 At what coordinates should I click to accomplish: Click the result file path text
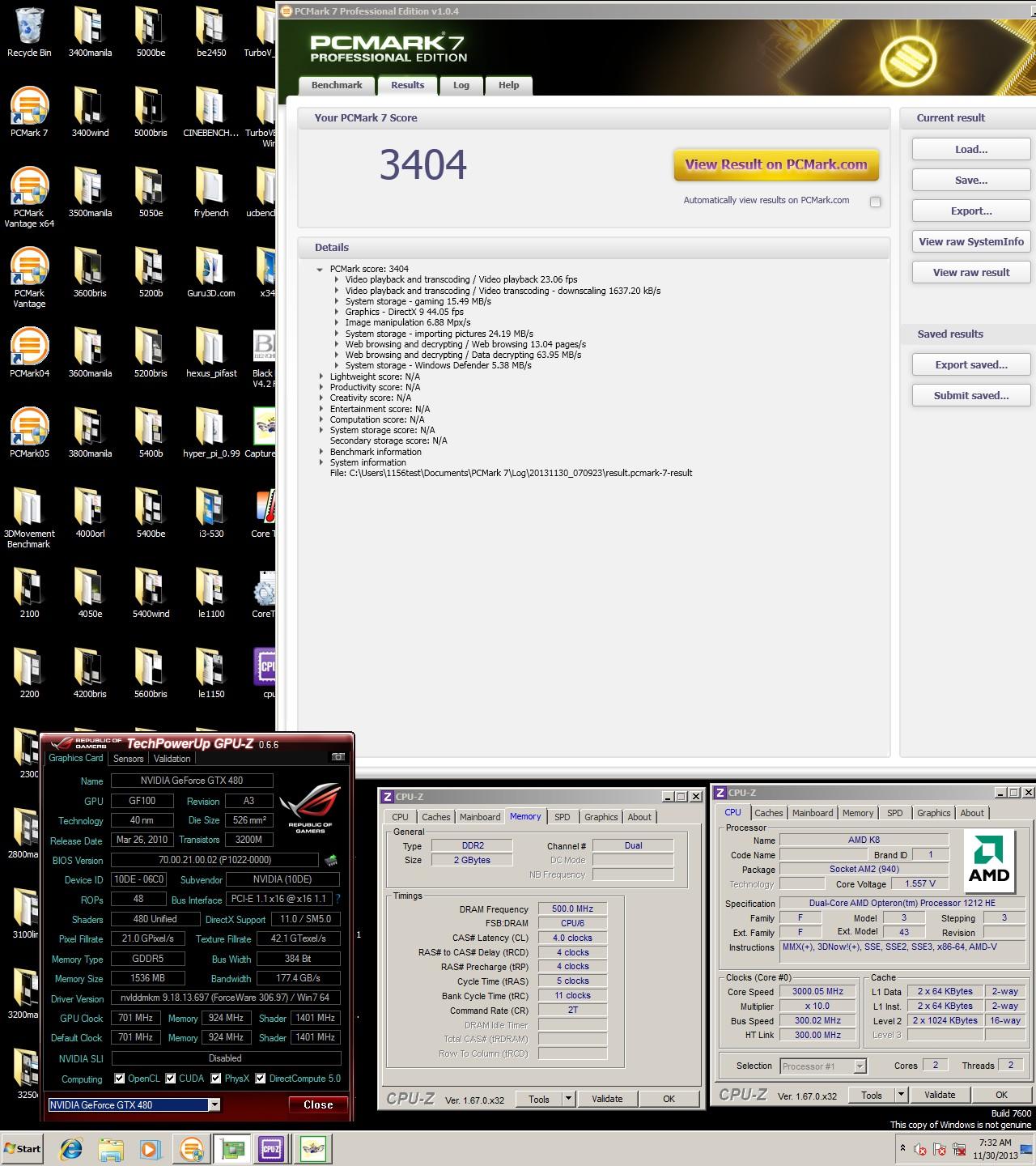tap(511, 473)
